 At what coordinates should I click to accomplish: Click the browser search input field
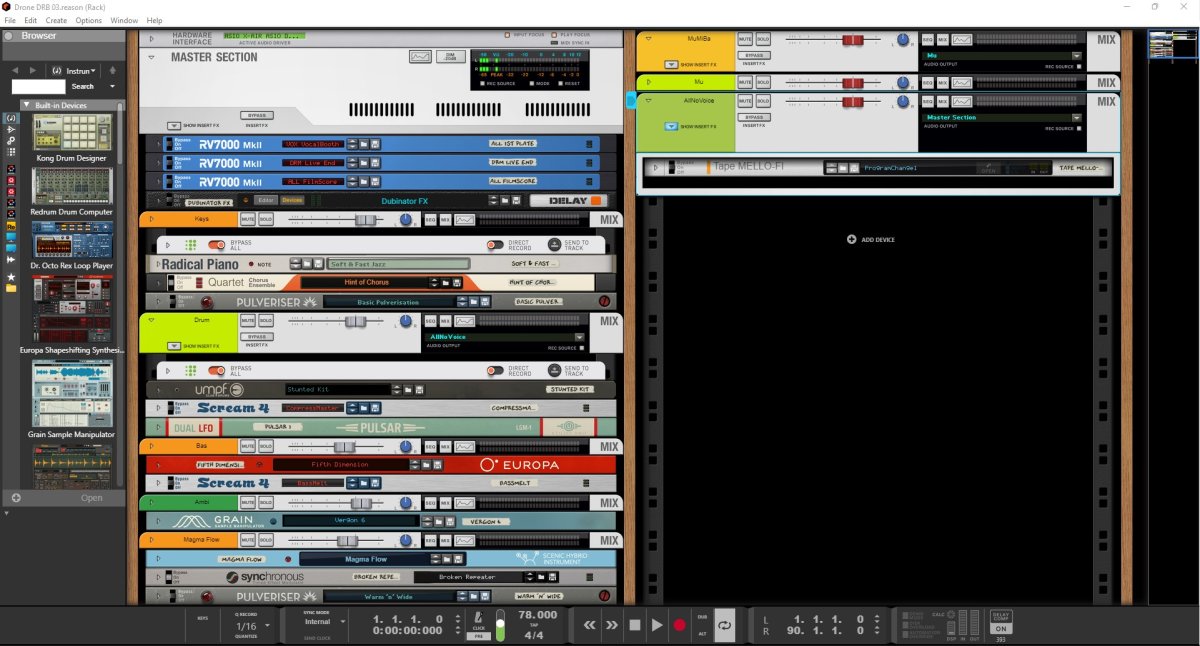pyautogui.click(x=38, y=87)
